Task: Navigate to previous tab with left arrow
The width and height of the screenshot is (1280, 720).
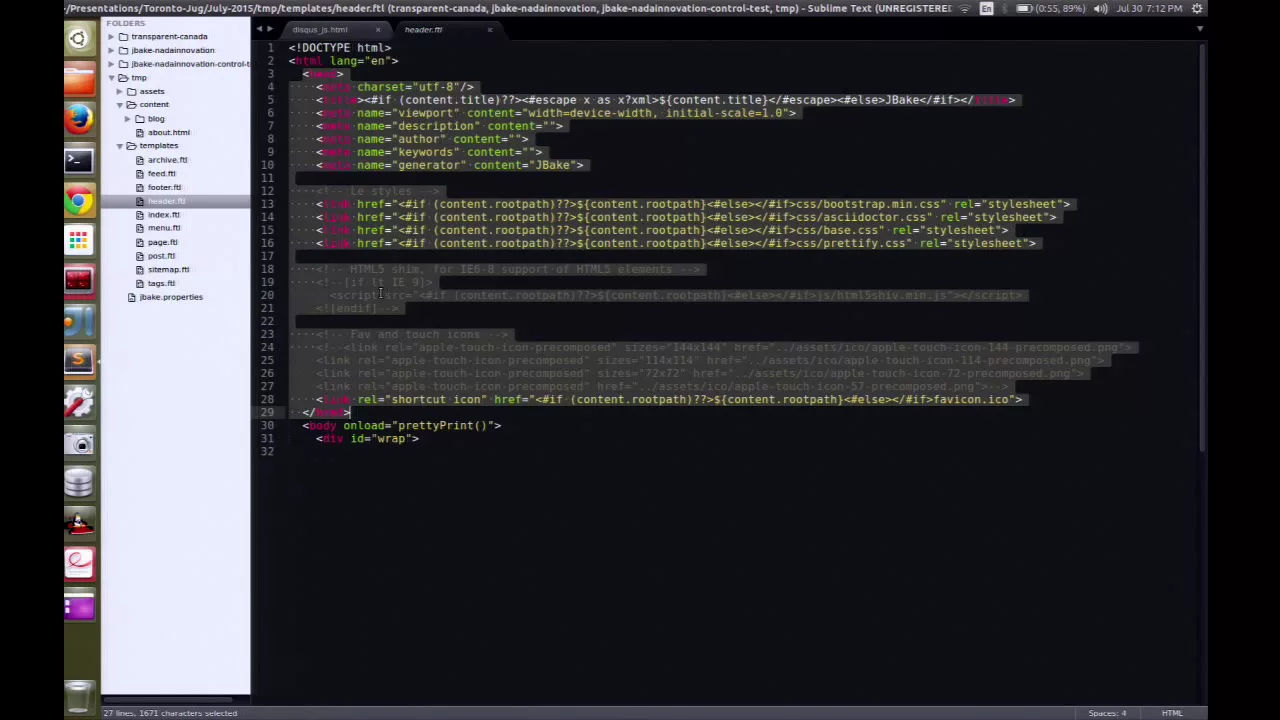Action: tap(259, 29)
